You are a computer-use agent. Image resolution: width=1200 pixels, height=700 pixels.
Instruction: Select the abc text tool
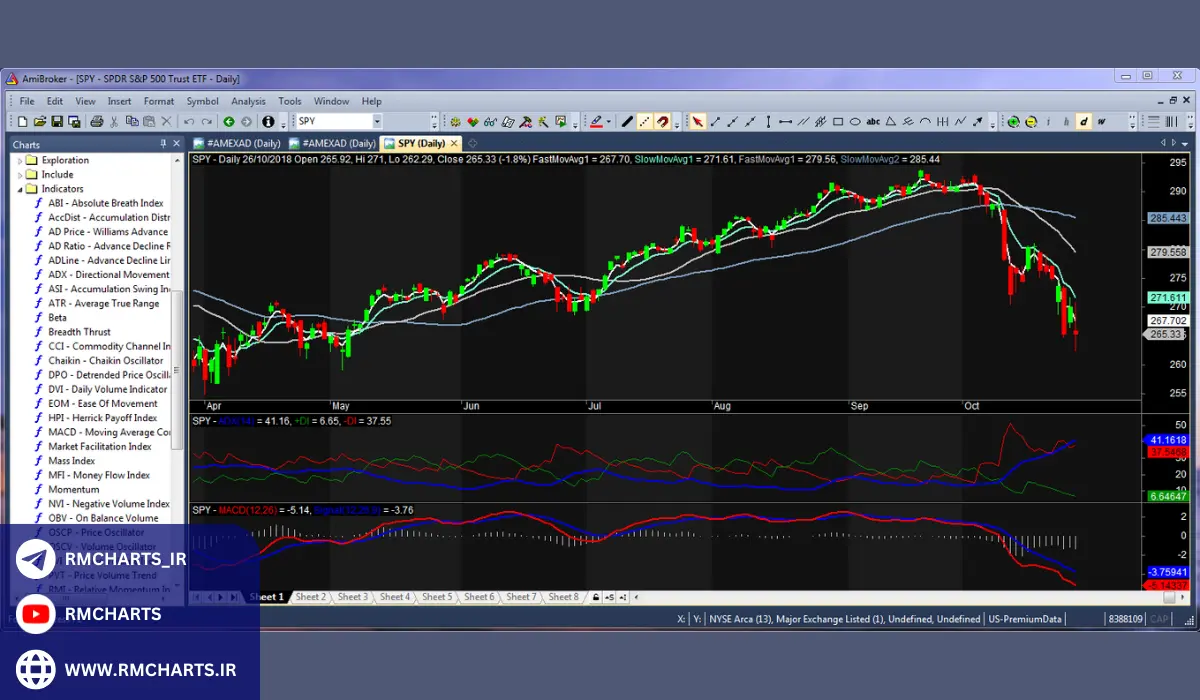(x=873, y=122)
